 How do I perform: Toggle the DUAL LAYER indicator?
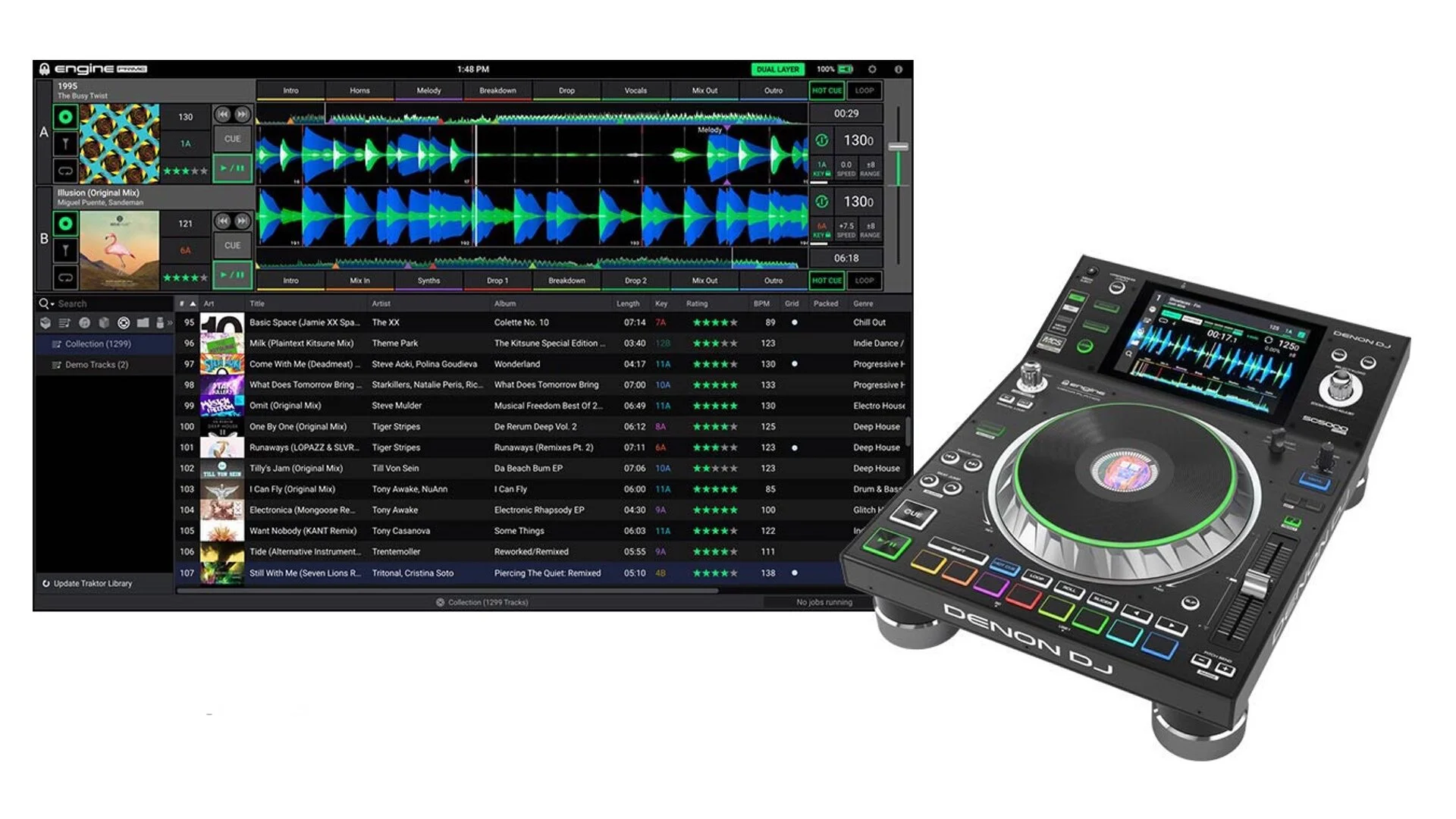point(777,69)
